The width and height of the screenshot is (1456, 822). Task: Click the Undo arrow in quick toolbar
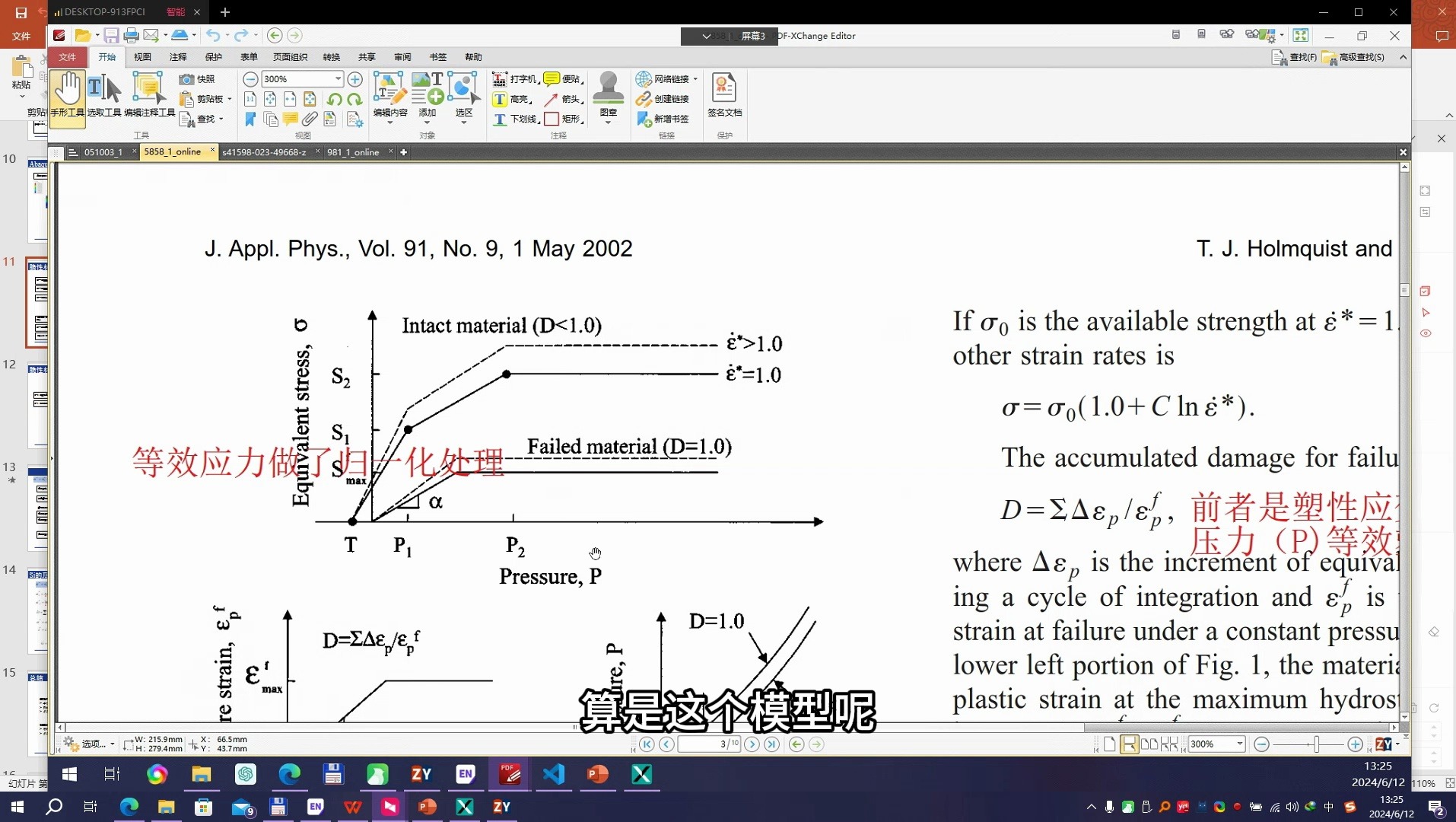pos(213,36)
